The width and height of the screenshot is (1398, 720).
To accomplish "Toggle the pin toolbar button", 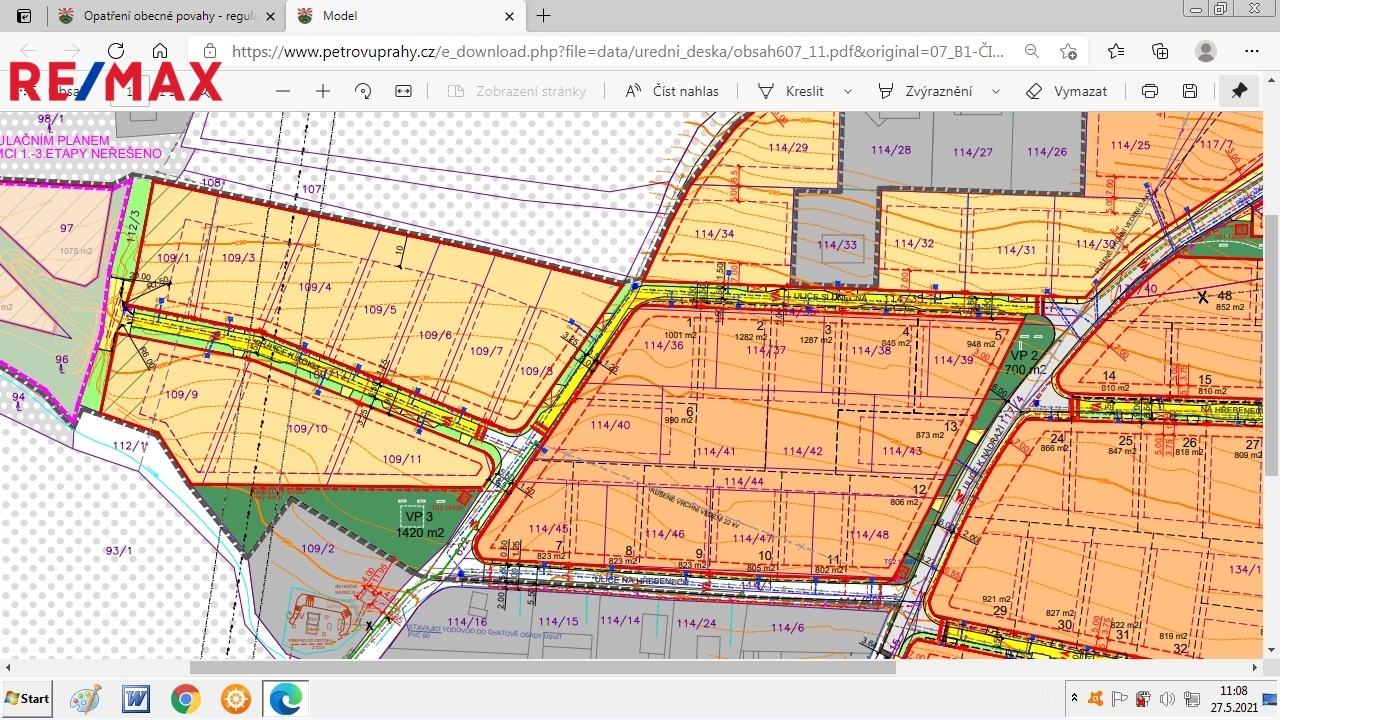I will pyautogui.click(x=1239, y=91).
